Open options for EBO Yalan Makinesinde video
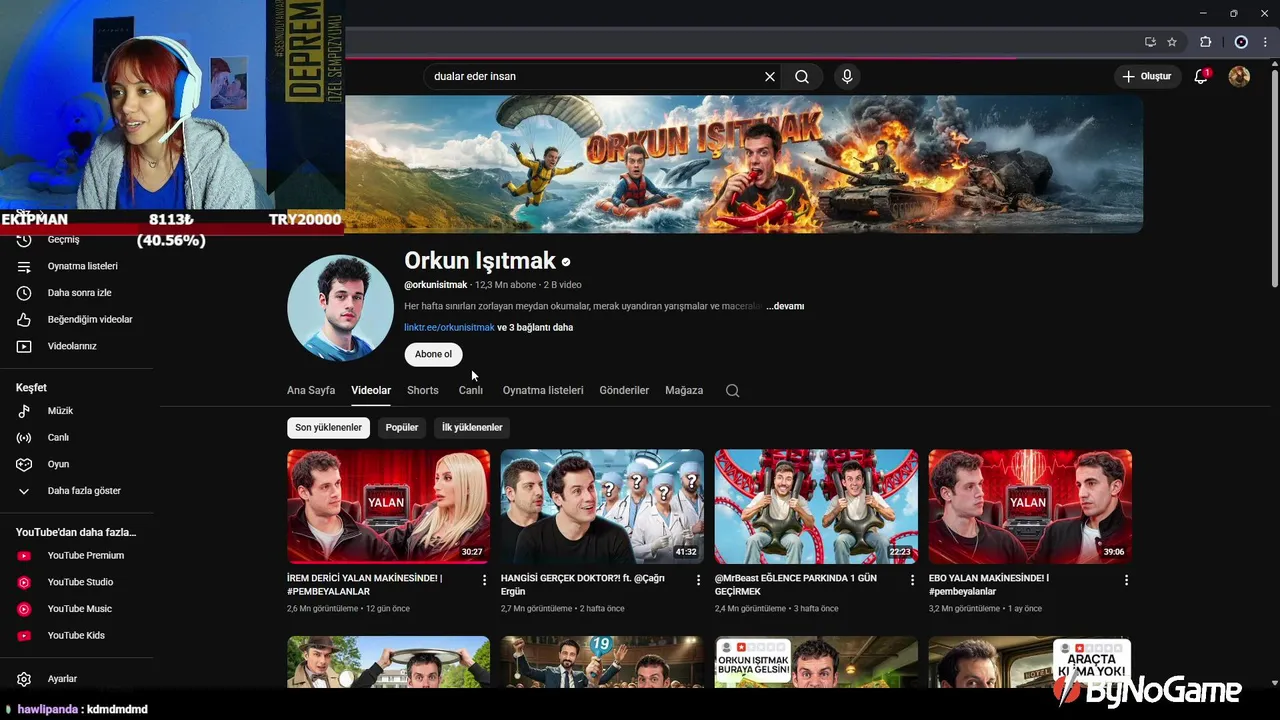Image resolution: width=1280 pixels, height=720 pixels. click(1126, 580)
